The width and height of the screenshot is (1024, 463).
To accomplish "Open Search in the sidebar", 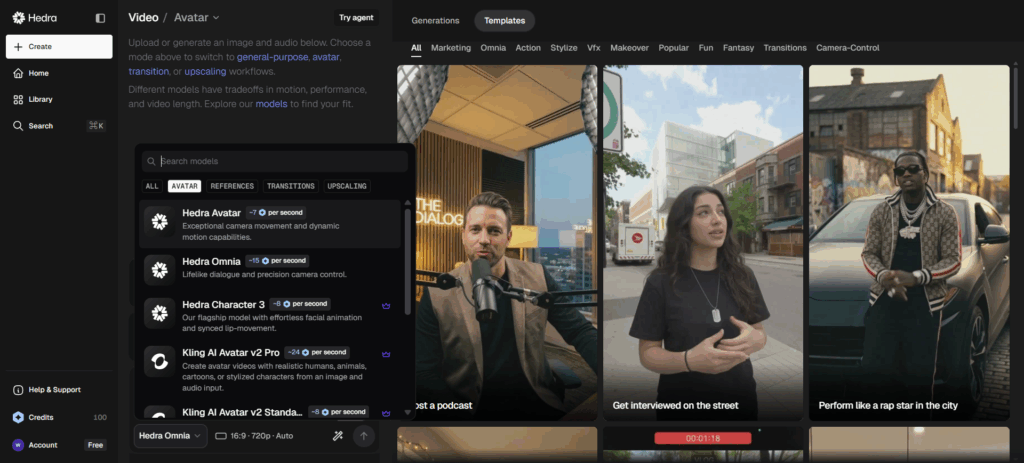I will click(59, 125).
